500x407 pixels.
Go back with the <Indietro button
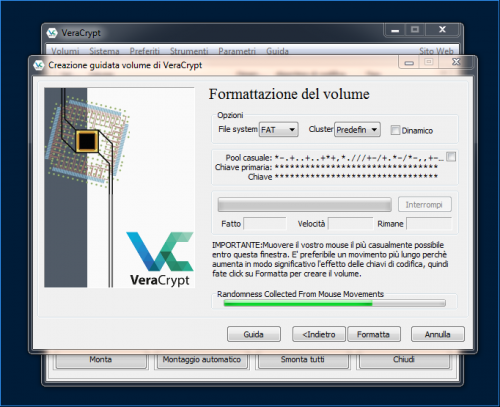pos(319,334)
